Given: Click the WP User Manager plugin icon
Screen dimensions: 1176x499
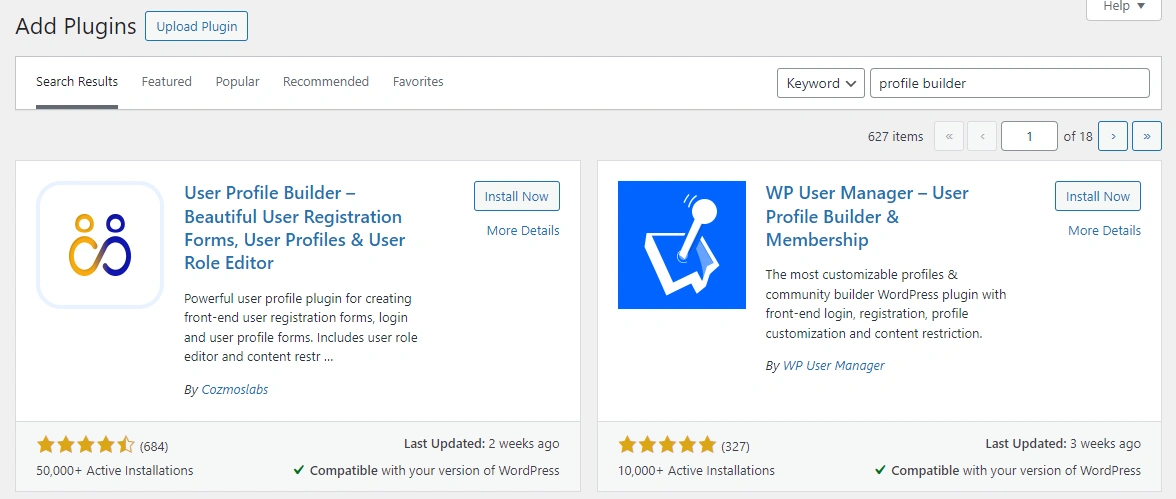Looking at the screenshot, I should (681, 245).
